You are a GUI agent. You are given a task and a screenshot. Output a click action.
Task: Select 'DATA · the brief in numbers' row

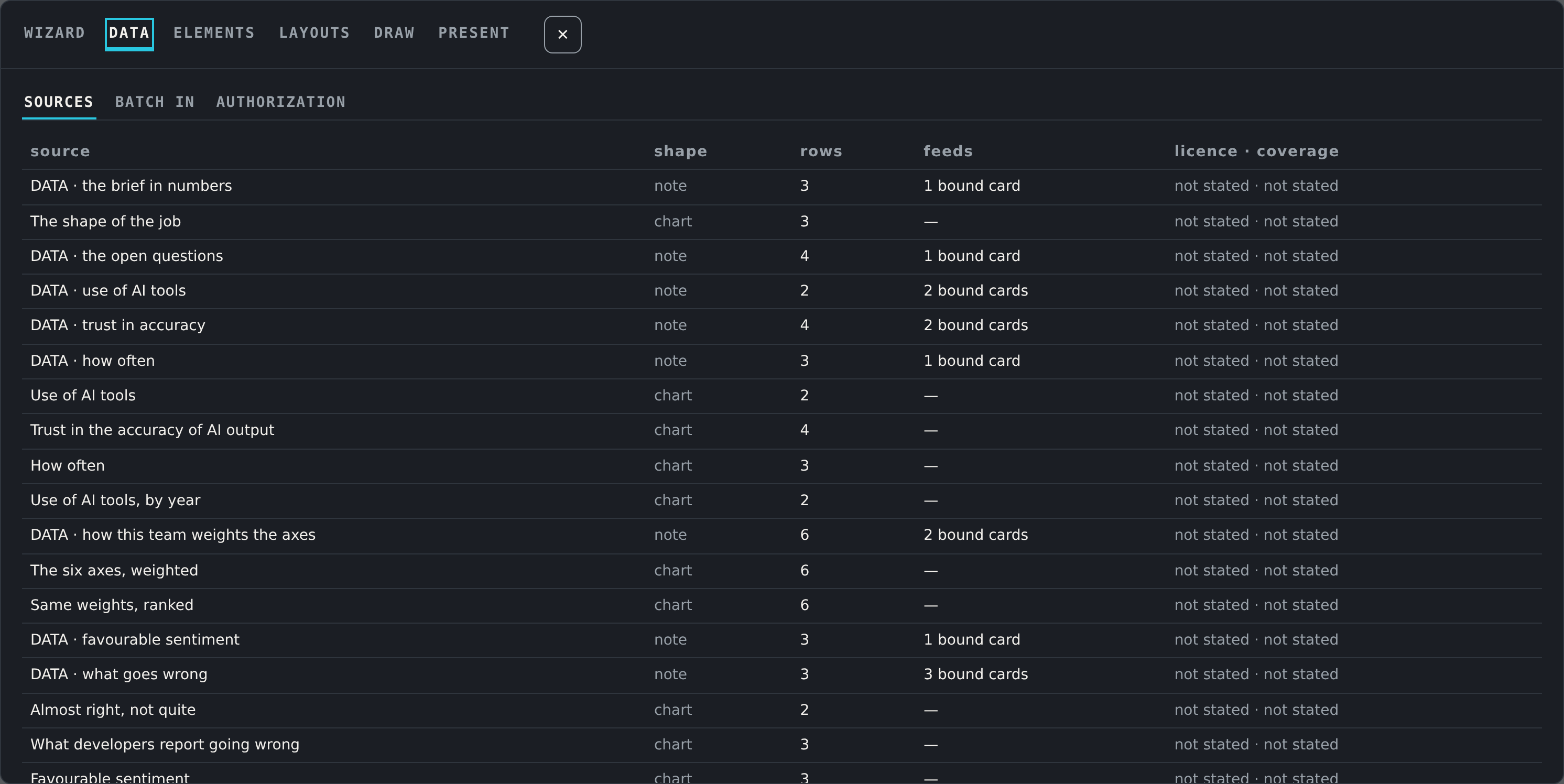point(782,187)
